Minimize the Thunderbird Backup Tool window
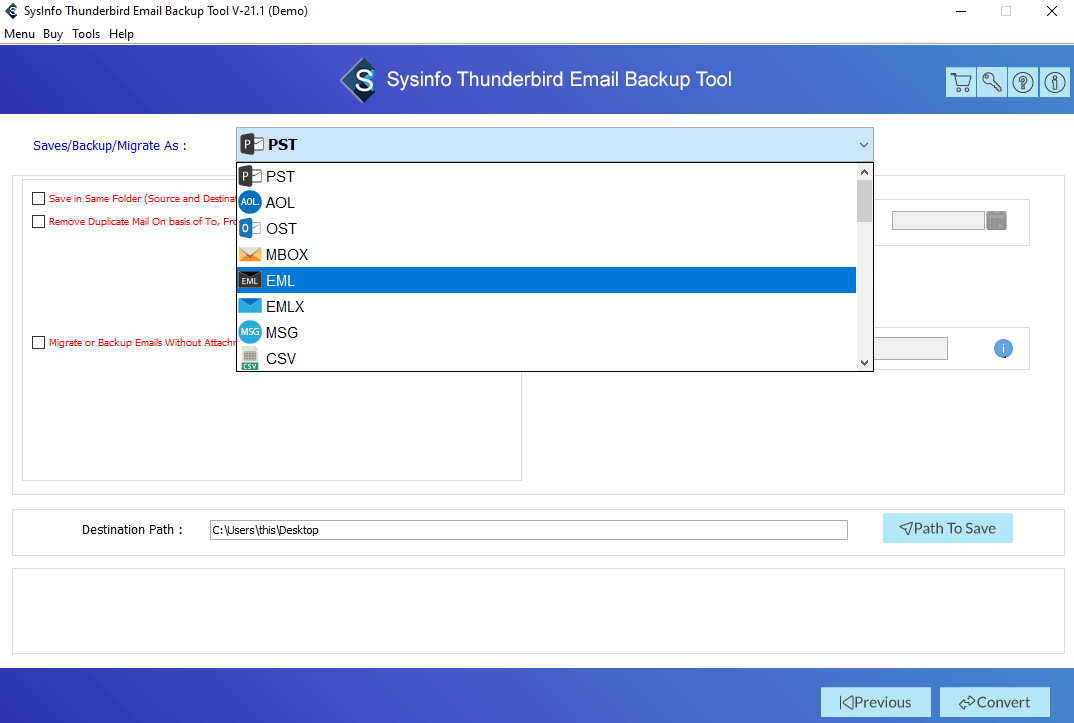The image size is (1074, 723). click(x=961, y=11)
